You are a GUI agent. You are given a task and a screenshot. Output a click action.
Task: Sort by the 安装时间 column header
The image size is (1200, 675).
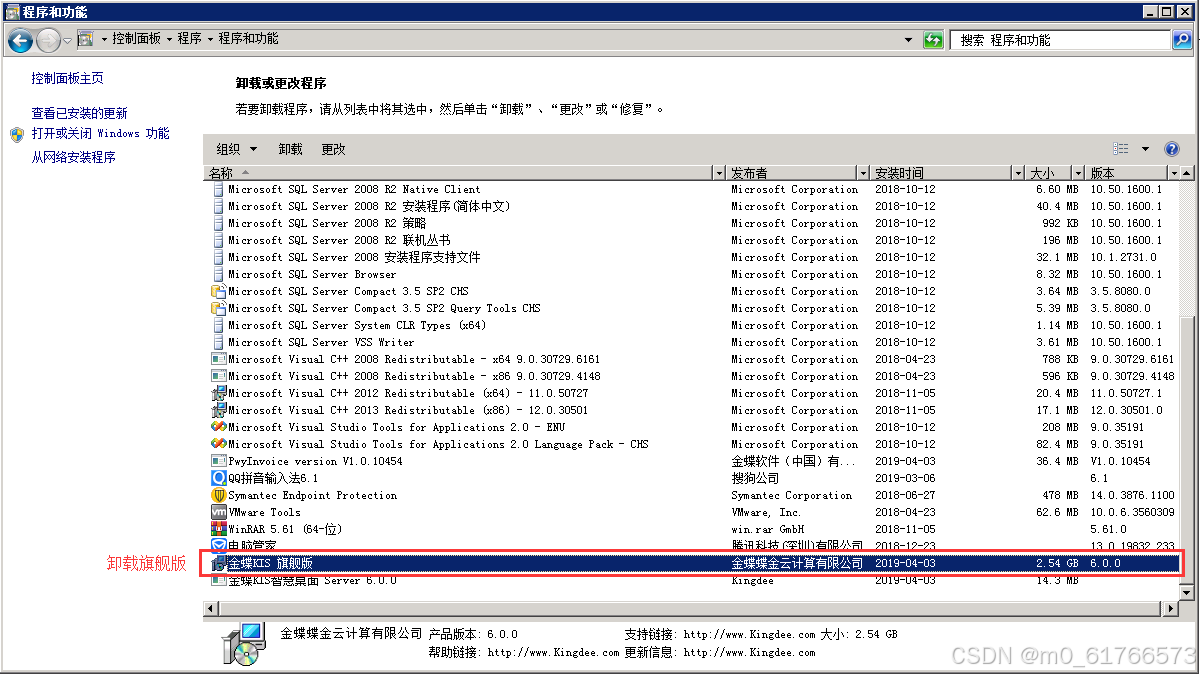pyautogui.click(x=941, y=173)
